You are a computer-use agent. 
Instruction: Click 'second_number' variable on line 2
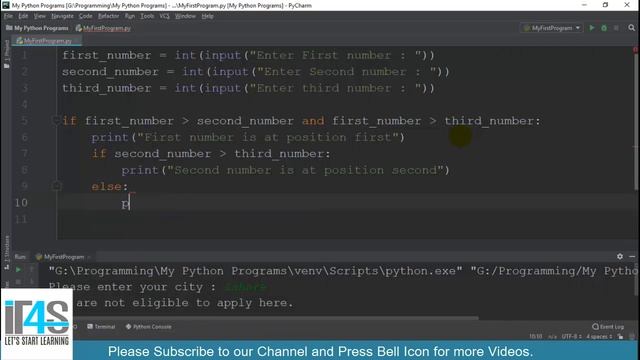(110, 72)
